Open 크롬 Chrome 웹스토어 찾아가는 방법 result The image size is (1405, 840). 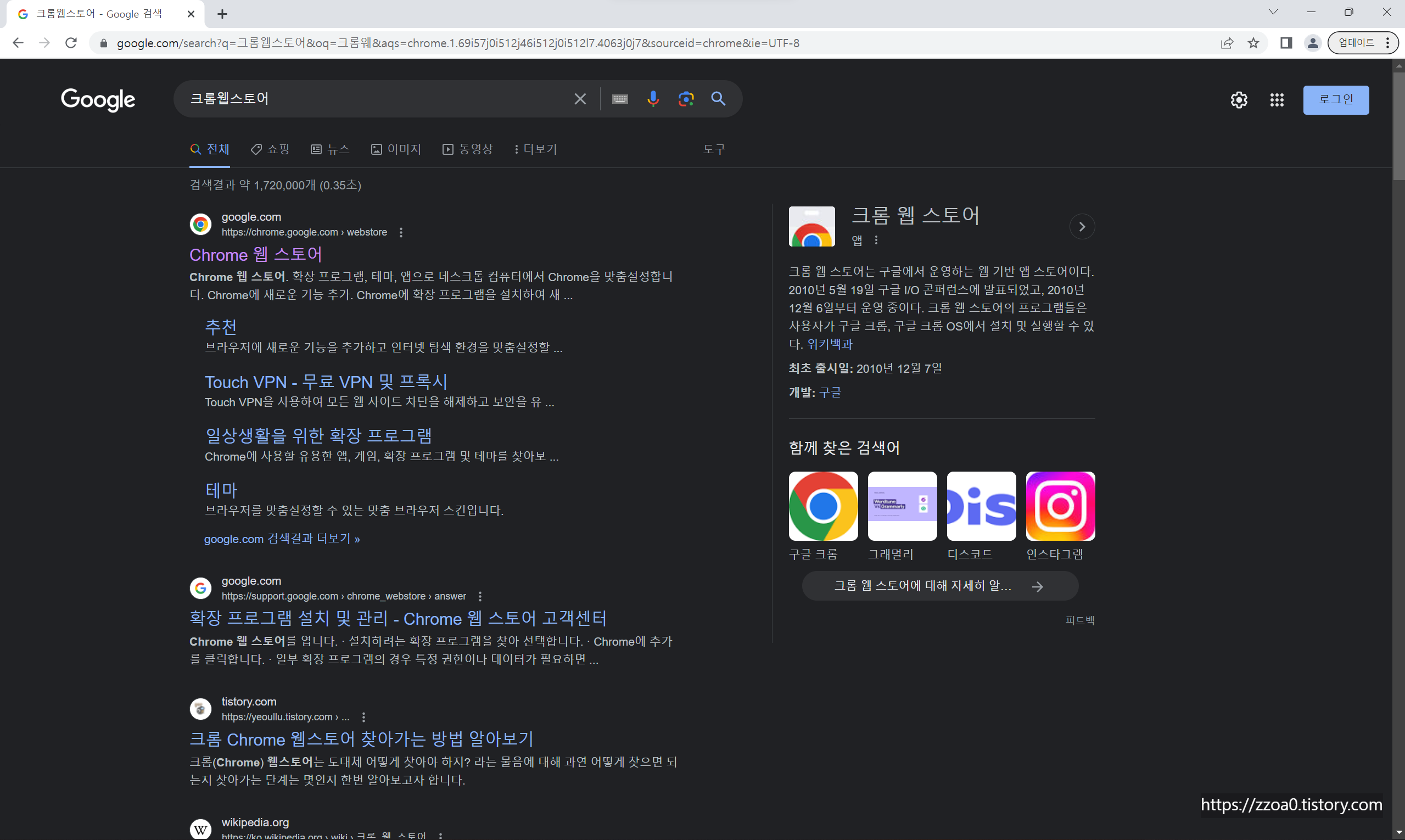pos(362,739)
